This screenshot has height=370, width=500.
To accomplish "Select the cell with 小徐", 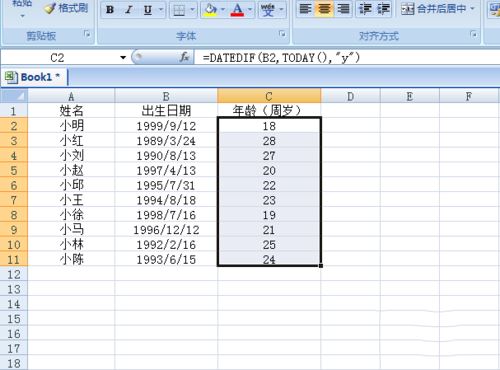I will coord(71,215).
